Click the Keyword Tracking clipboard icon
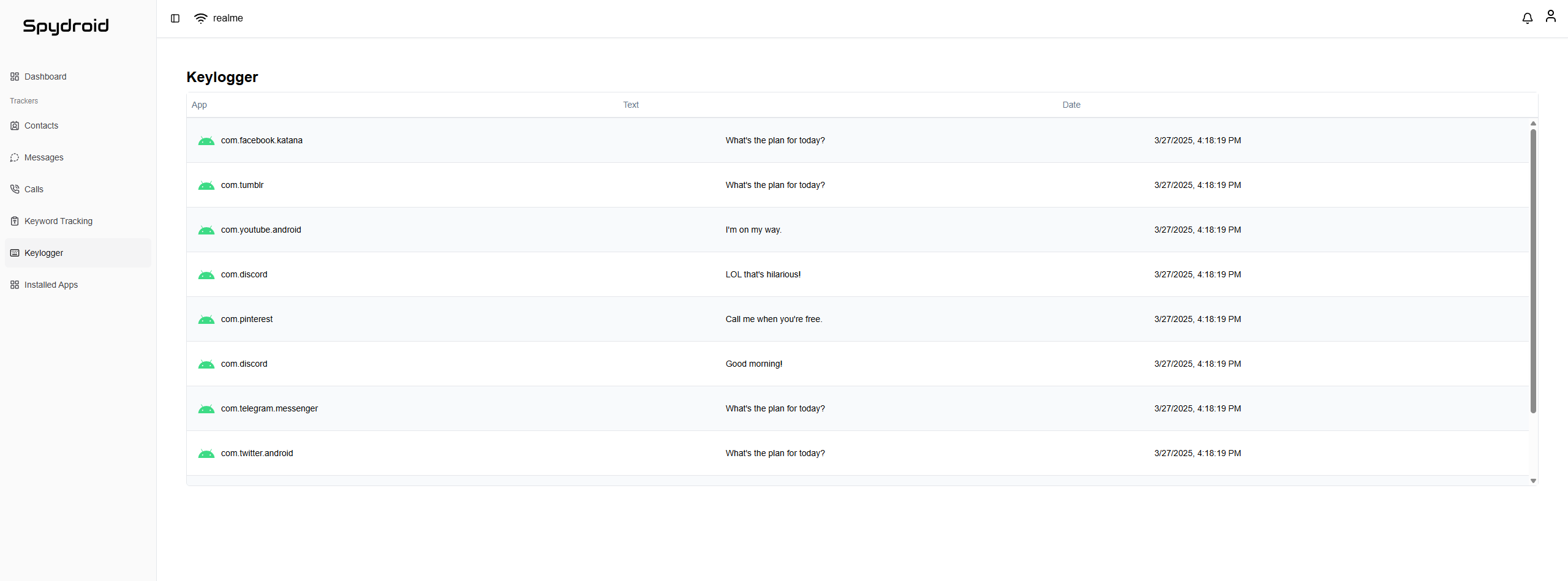The width and height of the screenshot is (1568, 581). click(15, 221)
